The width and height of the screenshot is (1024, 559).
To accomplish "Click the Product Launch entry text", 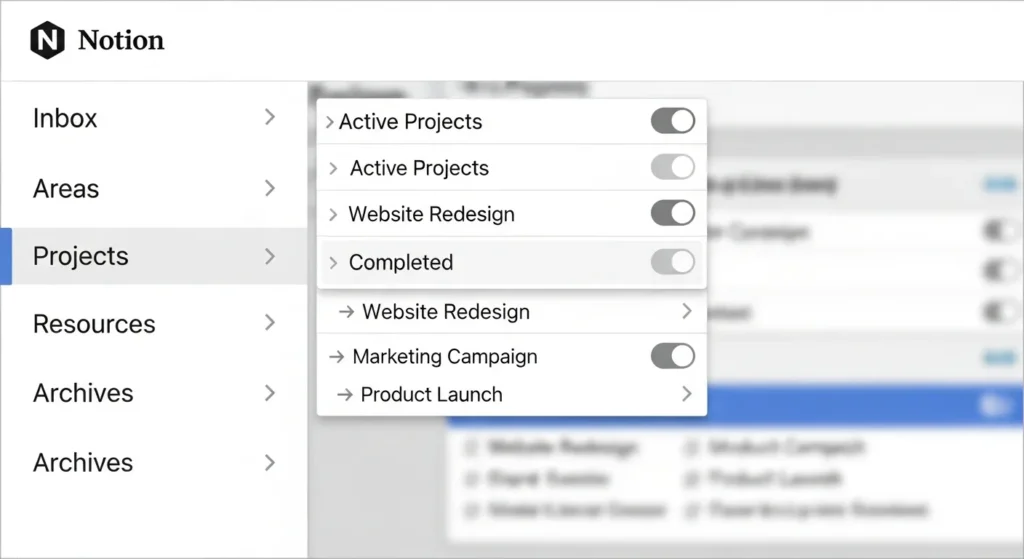I will point(431,395).
